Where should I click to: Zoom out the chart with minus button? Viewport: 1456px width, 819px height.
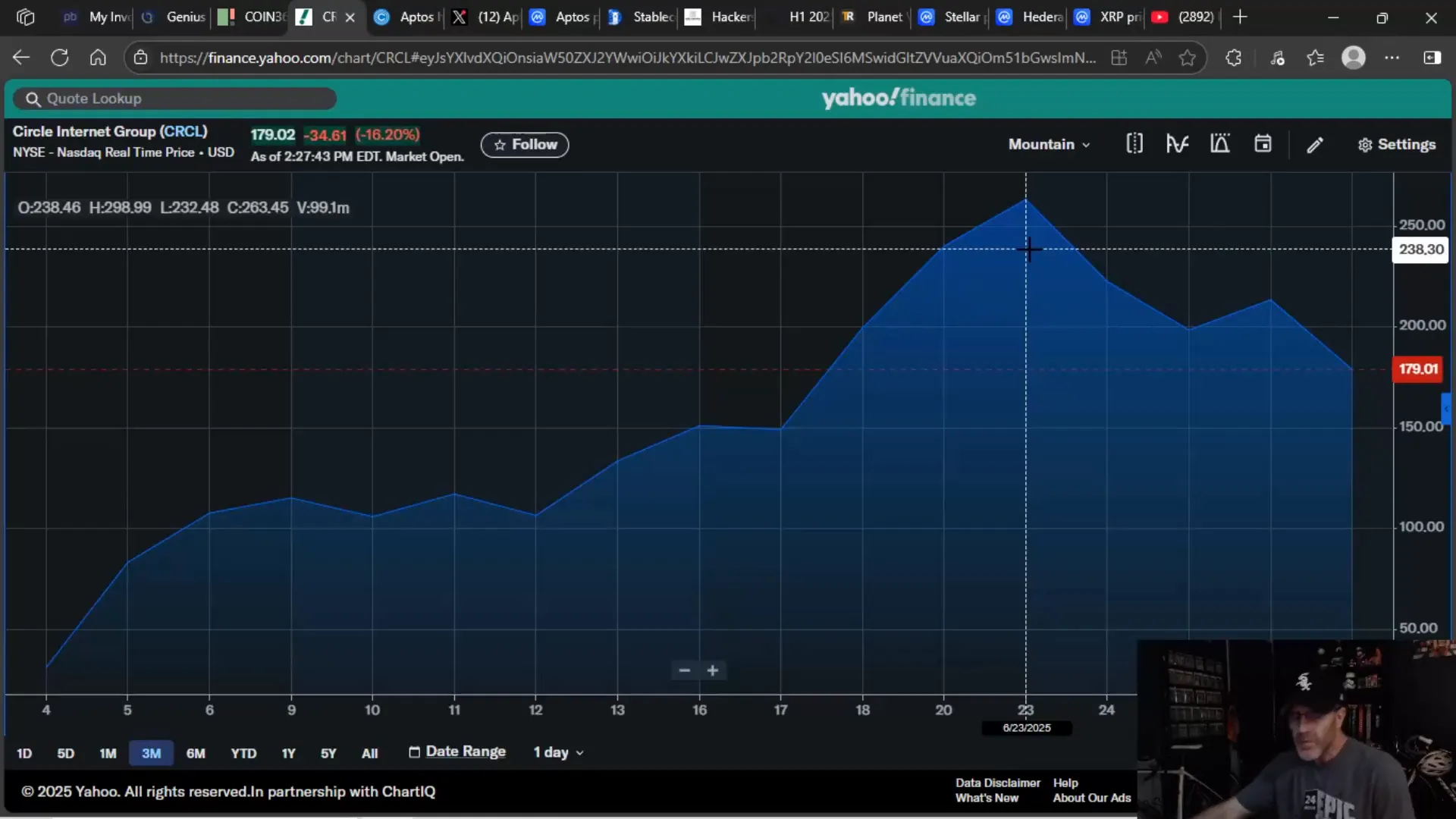tap(685, 670)
